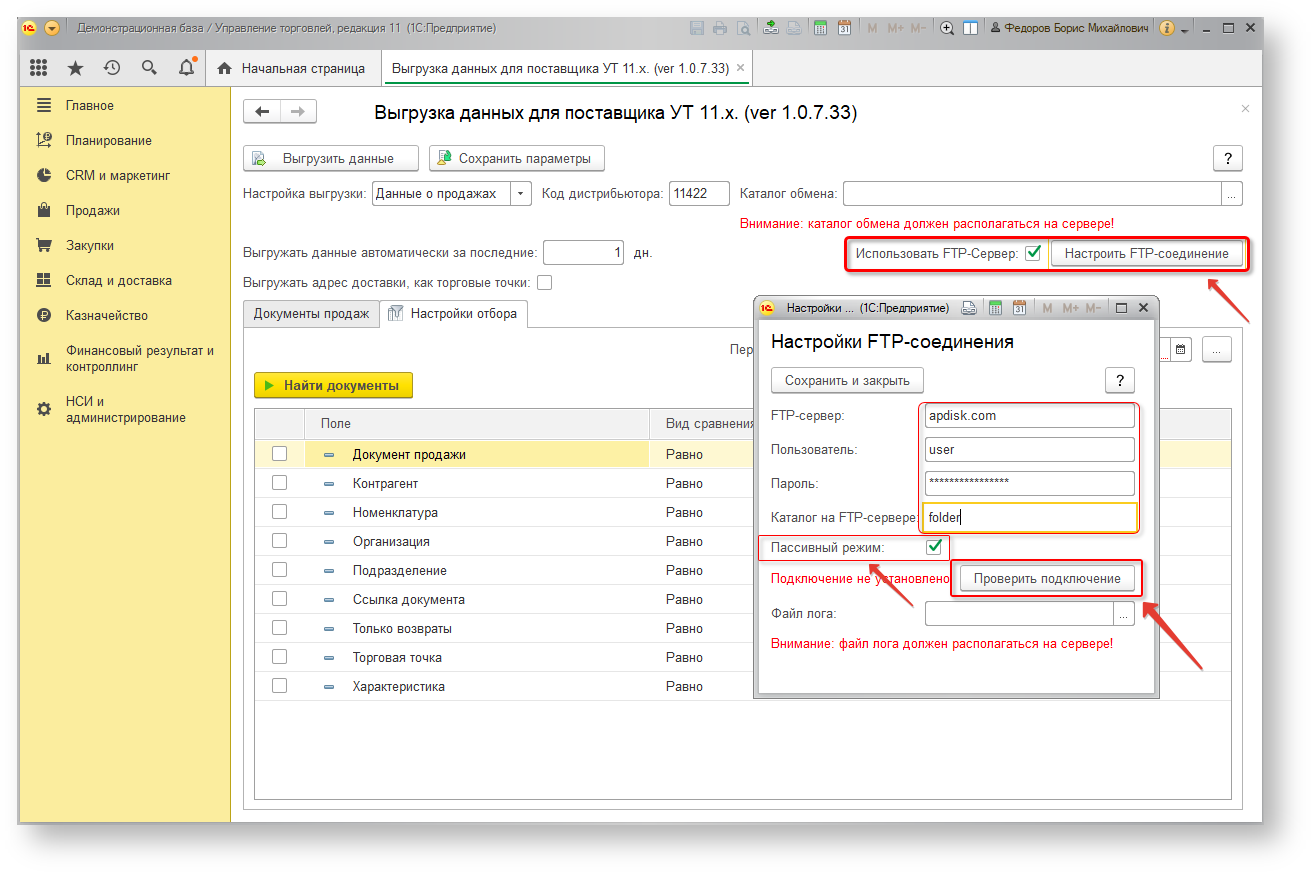Open 'Казначейство' section
This screenshot has height=873, width=1312.
(x=107, y=315)
